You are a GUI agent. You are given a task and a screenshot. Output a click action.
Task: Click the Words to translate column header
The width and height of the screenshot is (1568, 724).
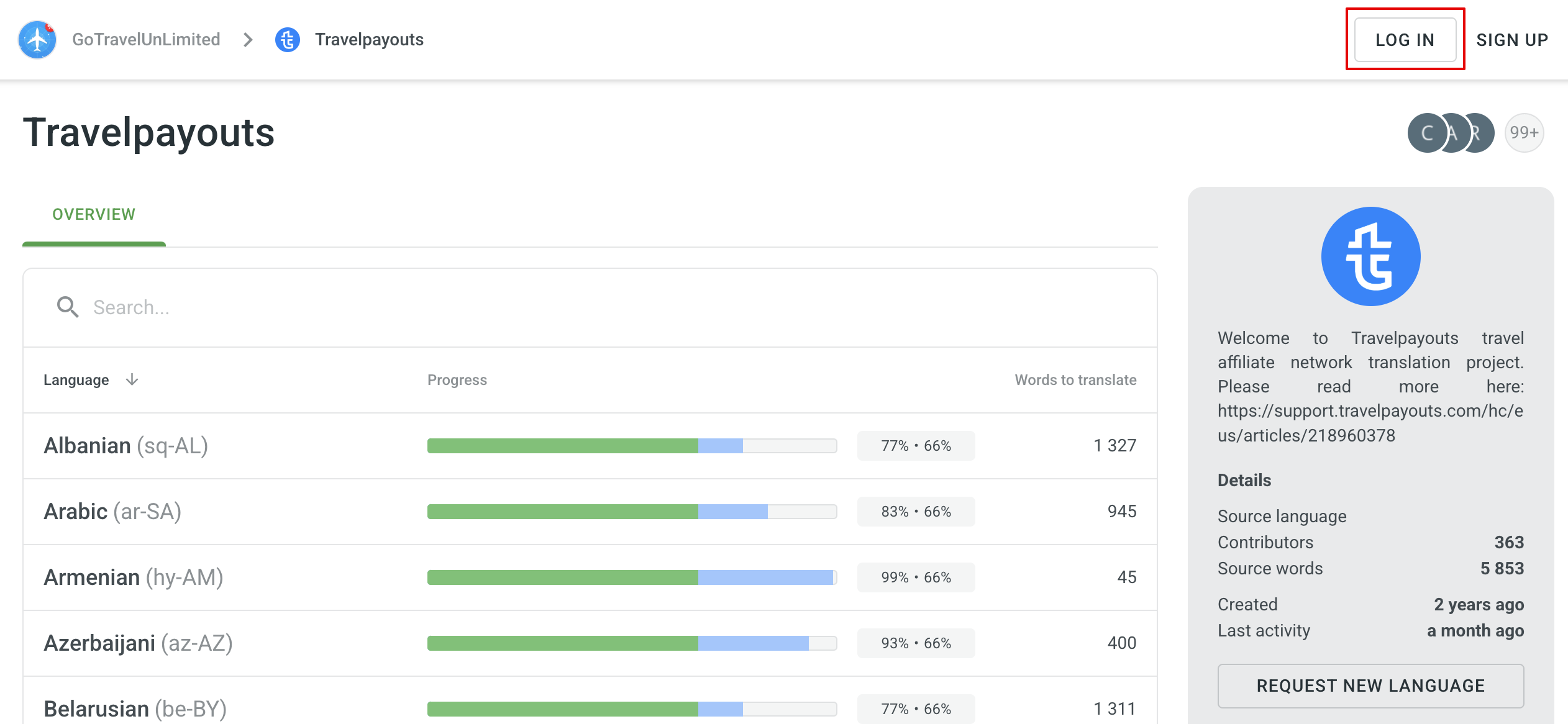1075,379
